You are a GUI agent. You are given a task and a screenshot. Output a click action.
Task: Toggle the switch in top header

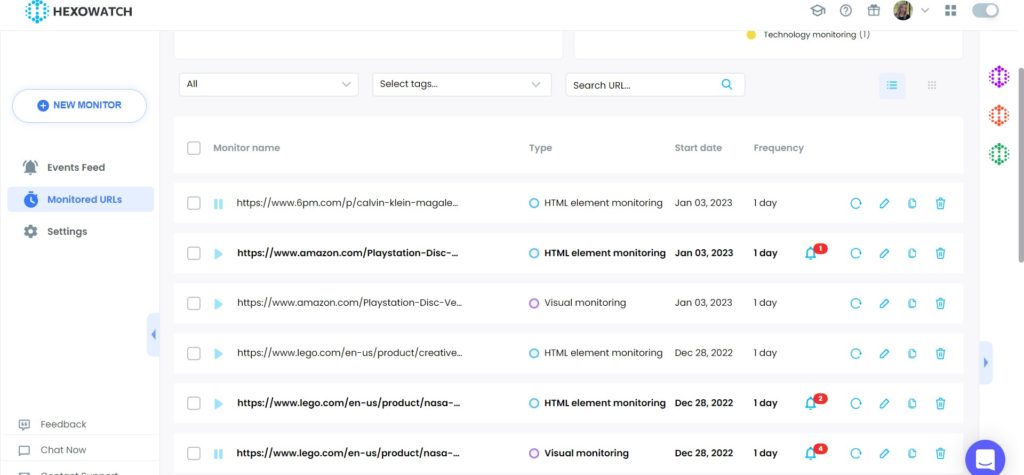pyautogui.click(x=985, y=10)
